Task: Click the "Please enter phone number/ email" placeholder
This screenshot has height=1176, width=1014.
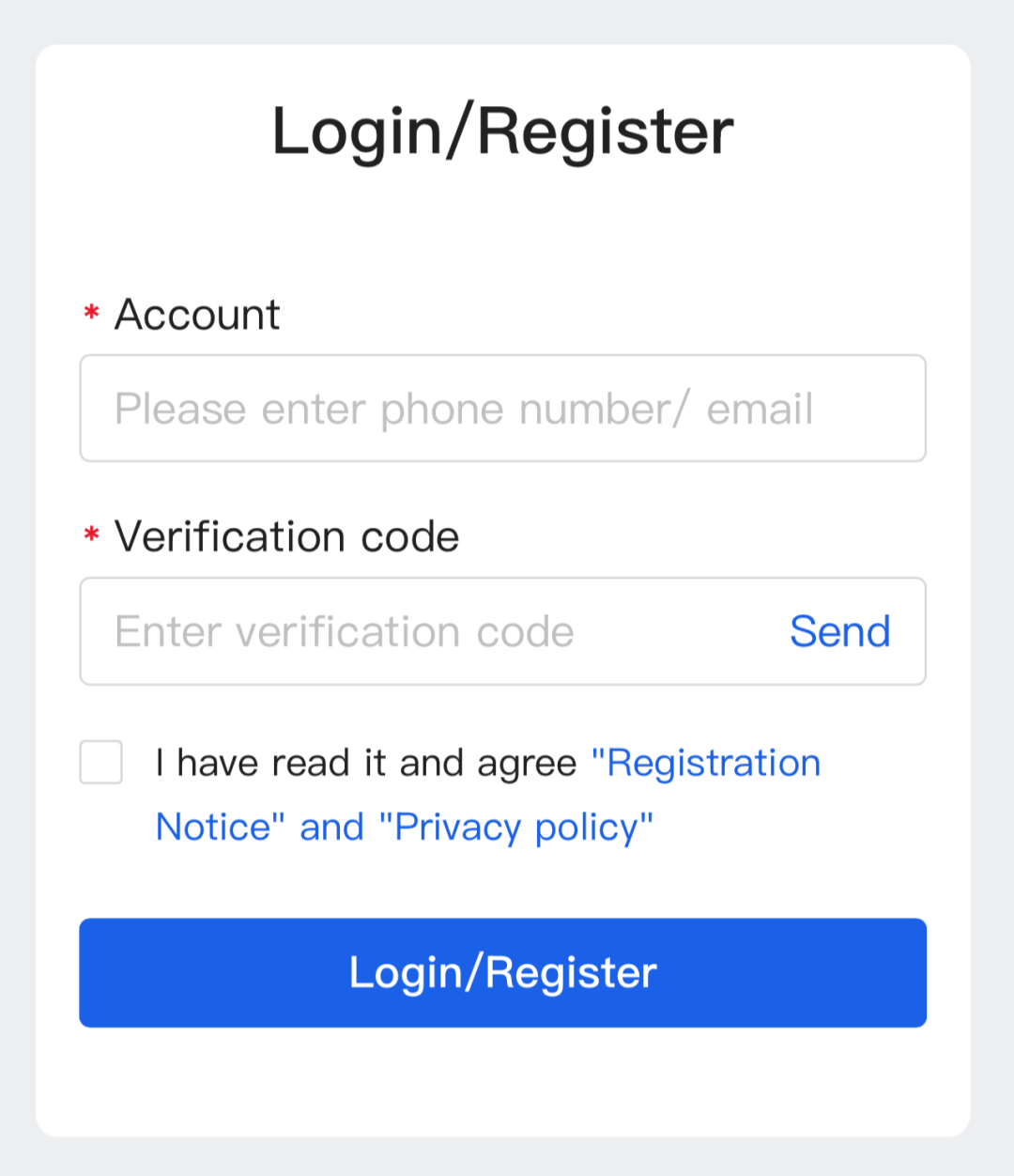Action: [464, 410]
